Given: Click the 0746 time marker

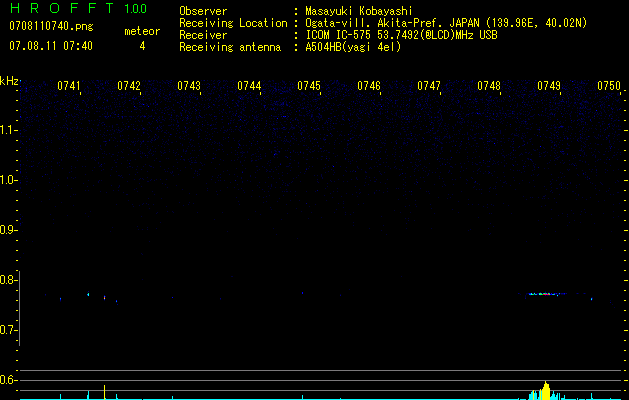Looking at the screenshot, I should (369, 86).
